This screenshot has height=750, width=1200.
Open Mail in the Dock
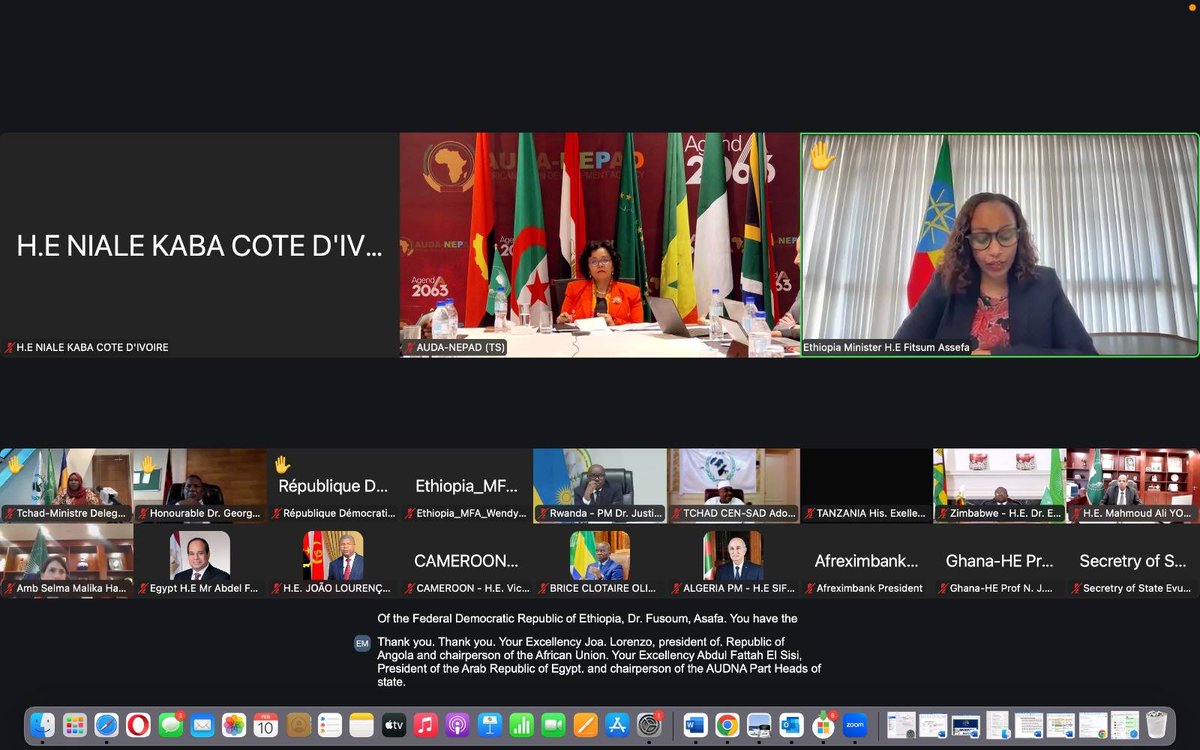coord(202,725)
